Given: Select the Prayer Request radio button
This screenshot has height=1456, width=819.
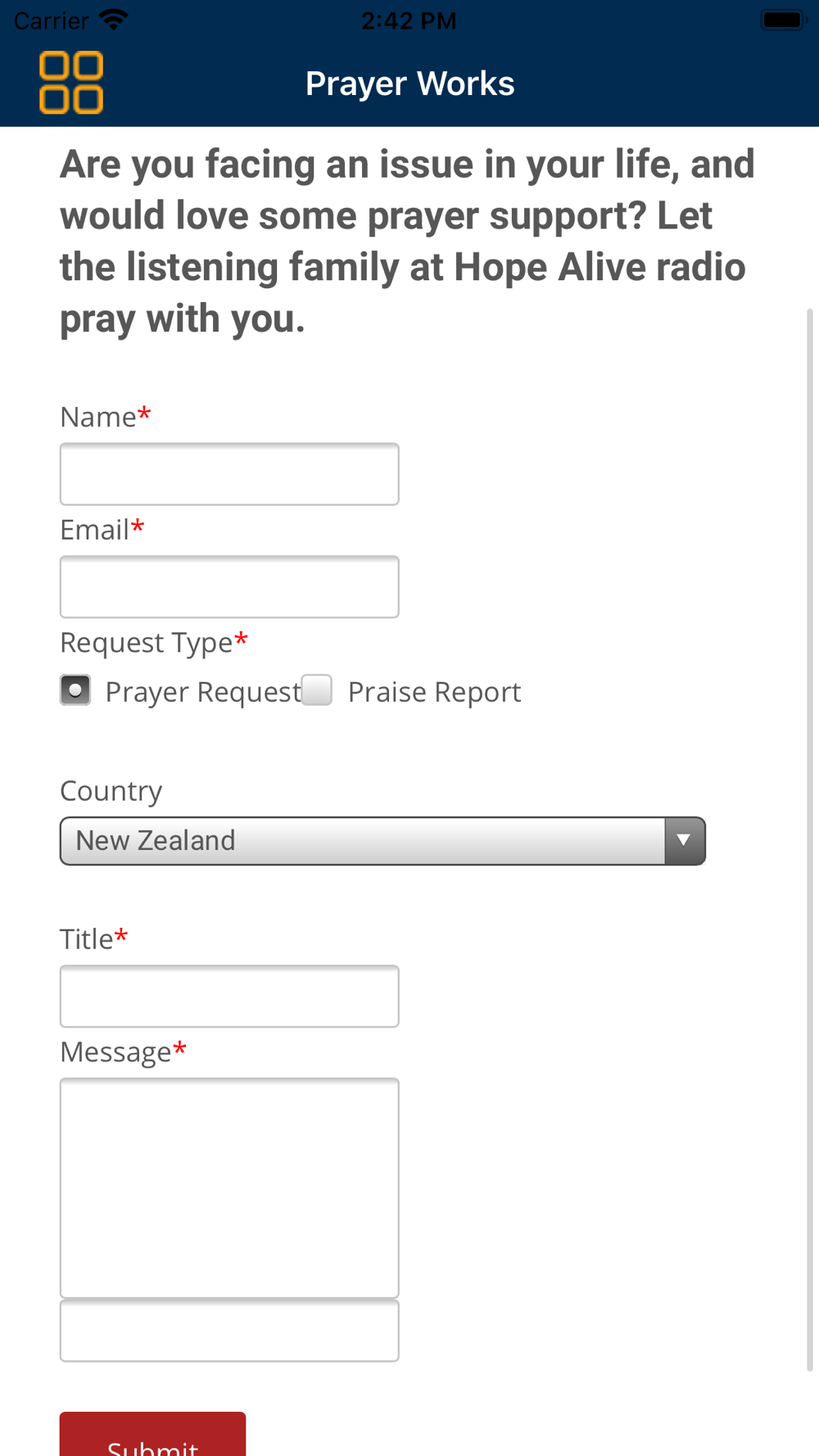Looking at the screenshot, I should click(x=75, y=690).
